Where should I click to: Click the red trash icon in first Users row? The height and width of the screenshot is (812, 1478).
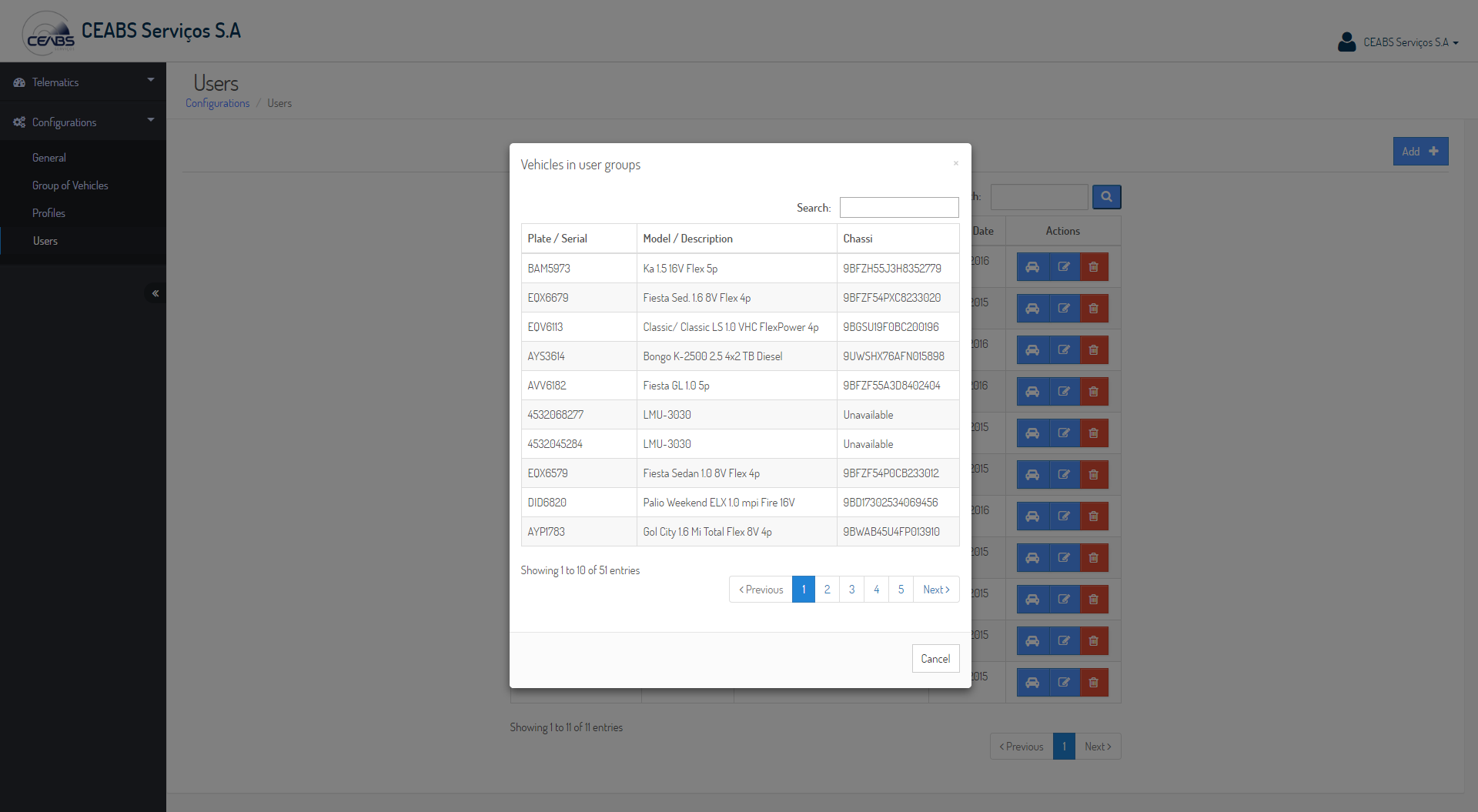(1094, 267)
